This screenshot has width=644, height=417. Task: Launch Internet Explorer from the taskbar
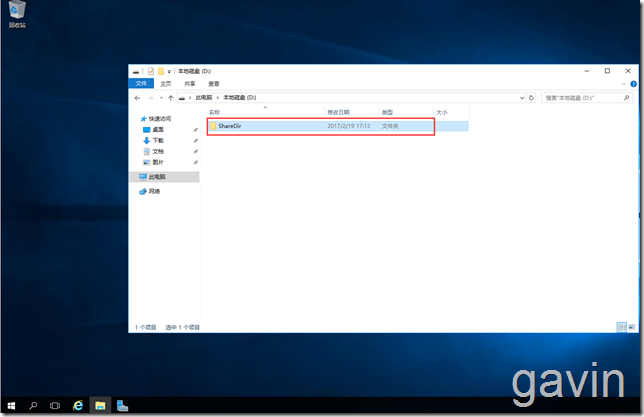(78, 406)
